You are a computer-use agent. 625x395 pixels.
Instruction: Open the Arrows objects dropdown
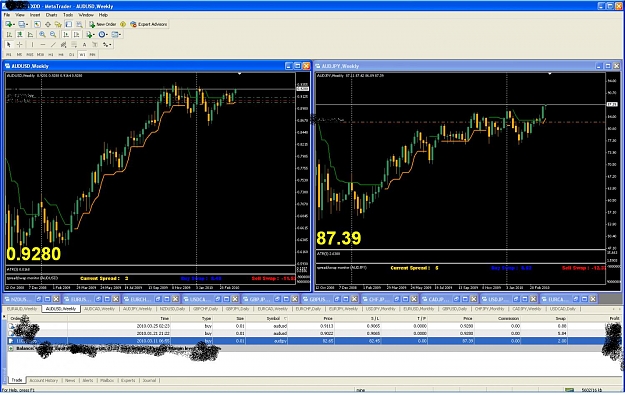pyautogui.click(x=107, y=45)
